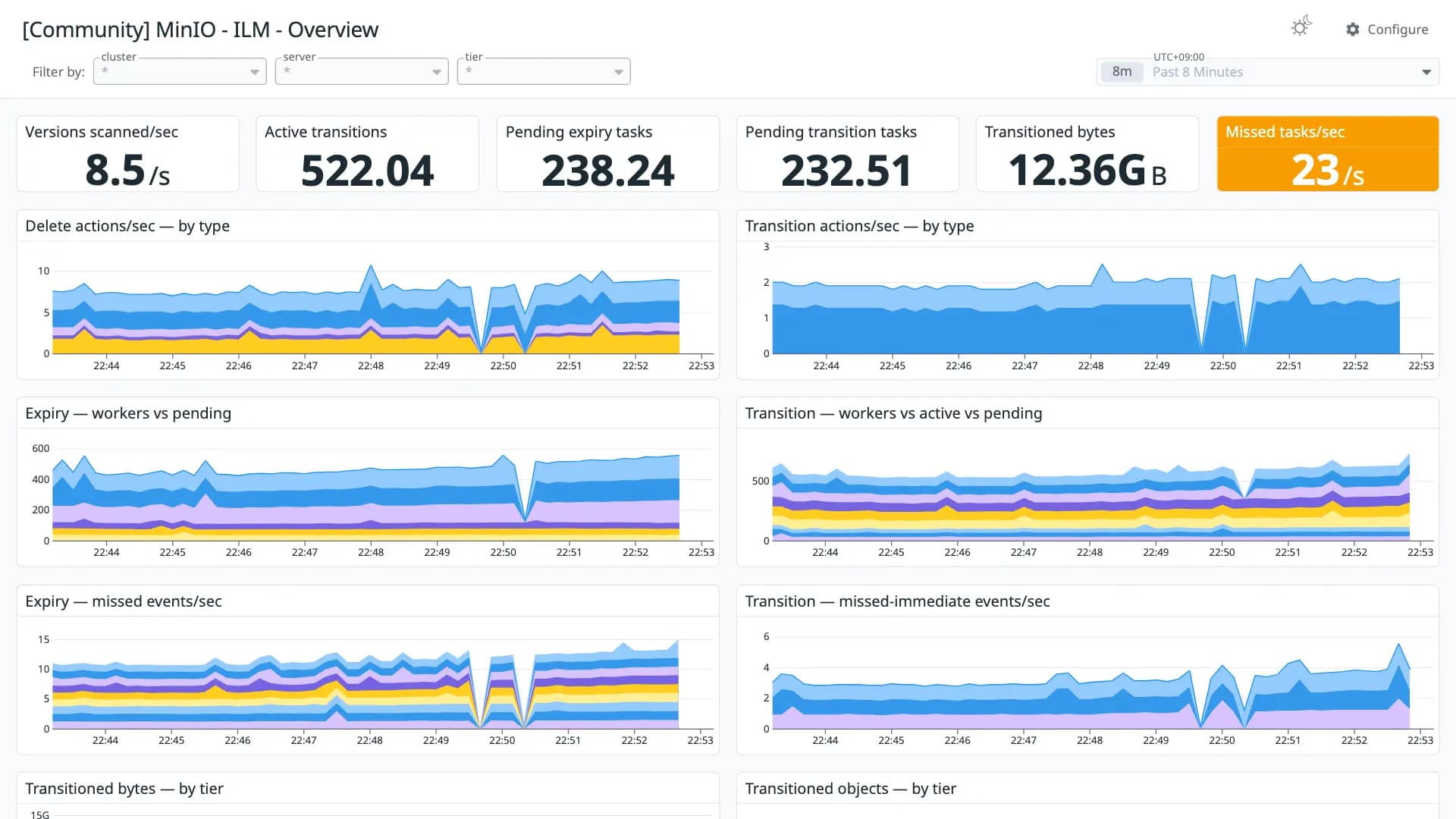Image resolution: width=1456 pixels, height=819 pixels.
Task: Select the Versions scanned/sec widget
Action: point(127,154)
